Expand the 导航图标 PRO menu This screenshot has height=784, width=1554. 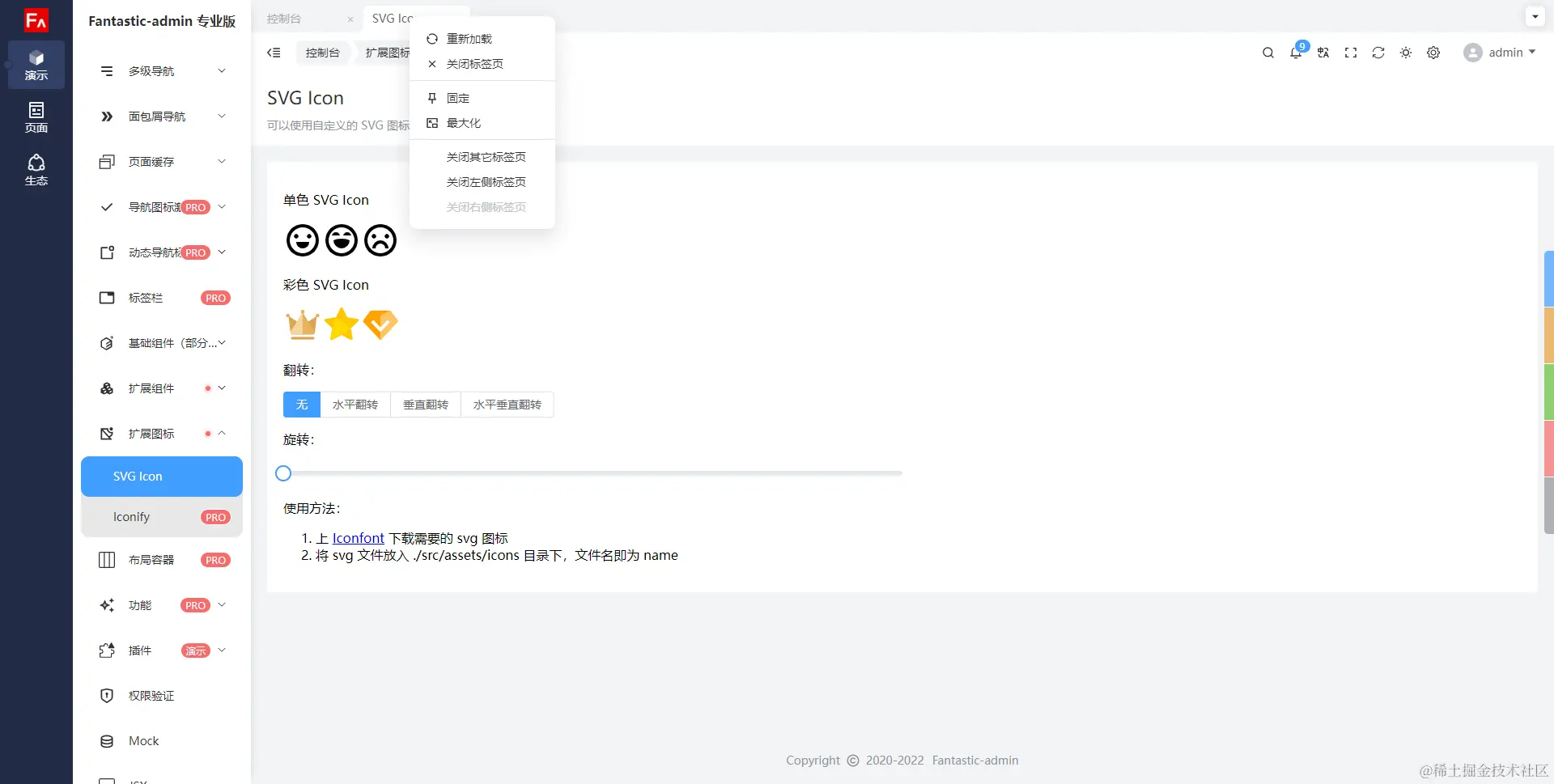pos(162,207)
